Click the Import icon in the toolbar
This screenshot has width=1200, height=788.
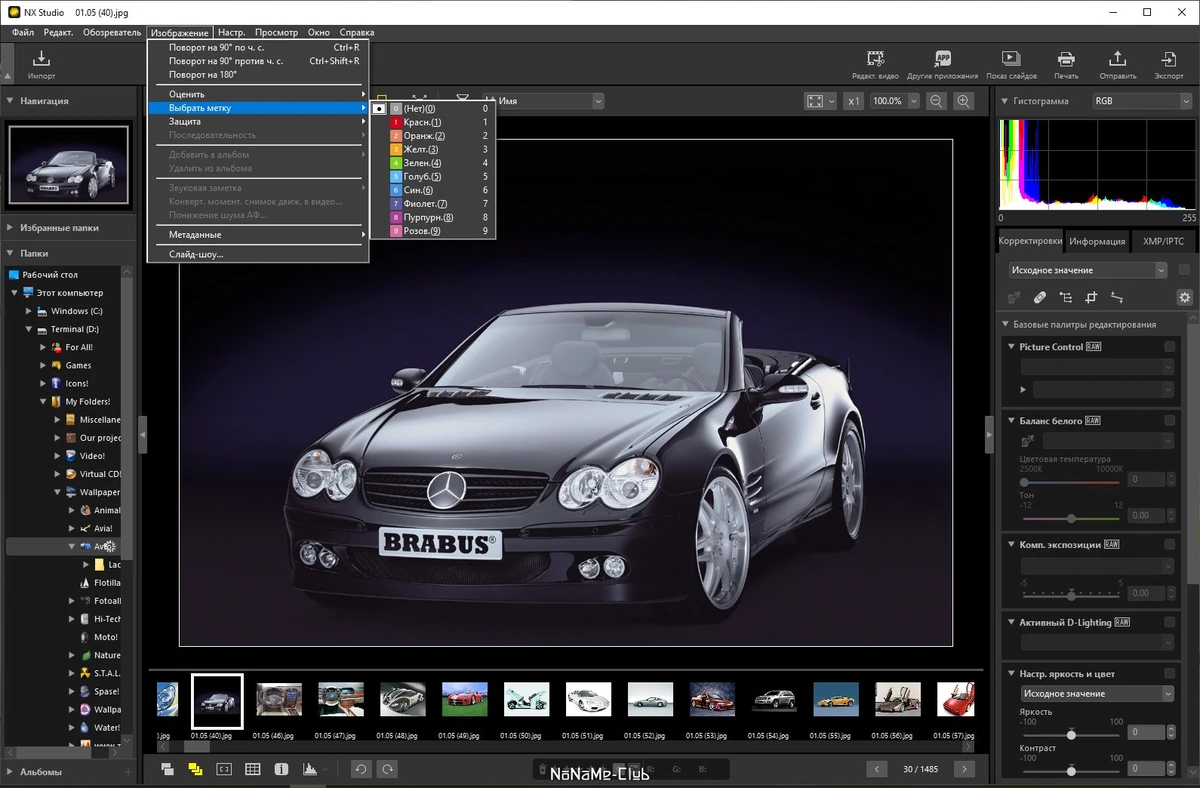(41, 60)
